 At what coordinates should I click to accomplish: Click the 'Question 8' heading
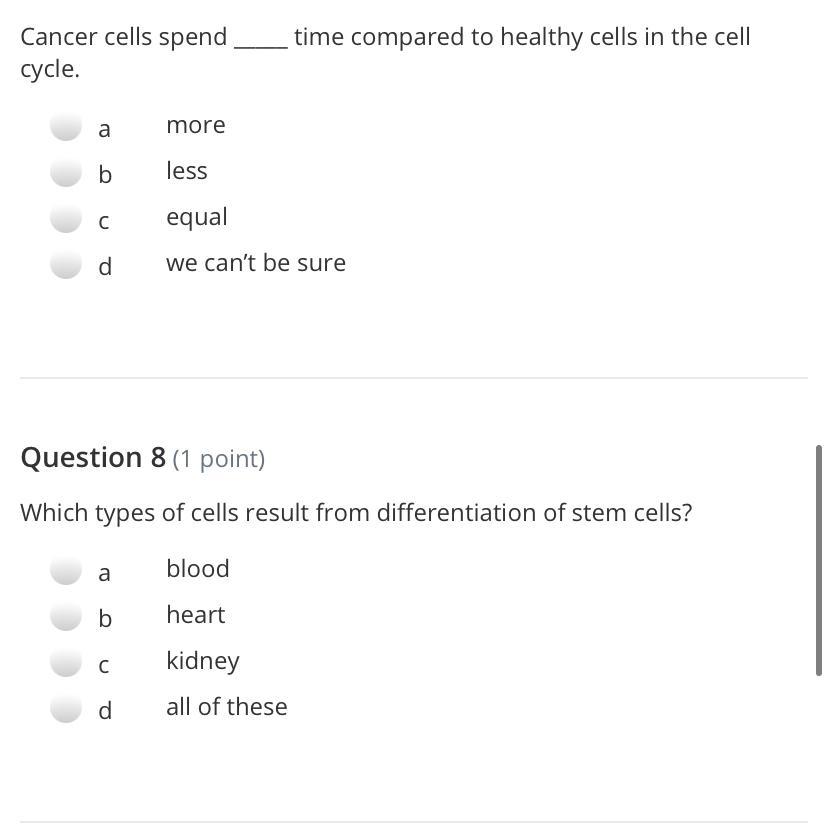[x=93, y=458]
